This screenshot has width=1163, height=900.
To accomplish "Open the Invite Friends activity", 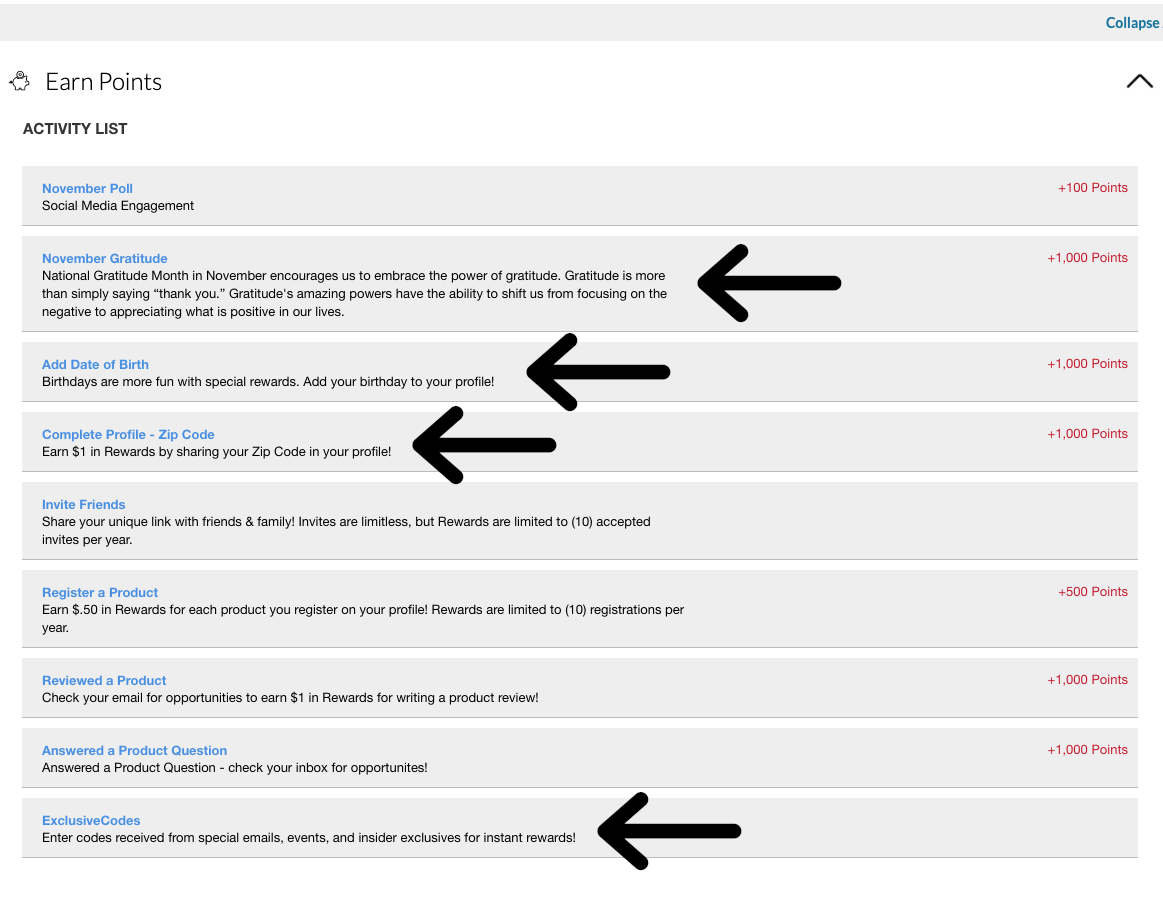I will coord(83,505).
